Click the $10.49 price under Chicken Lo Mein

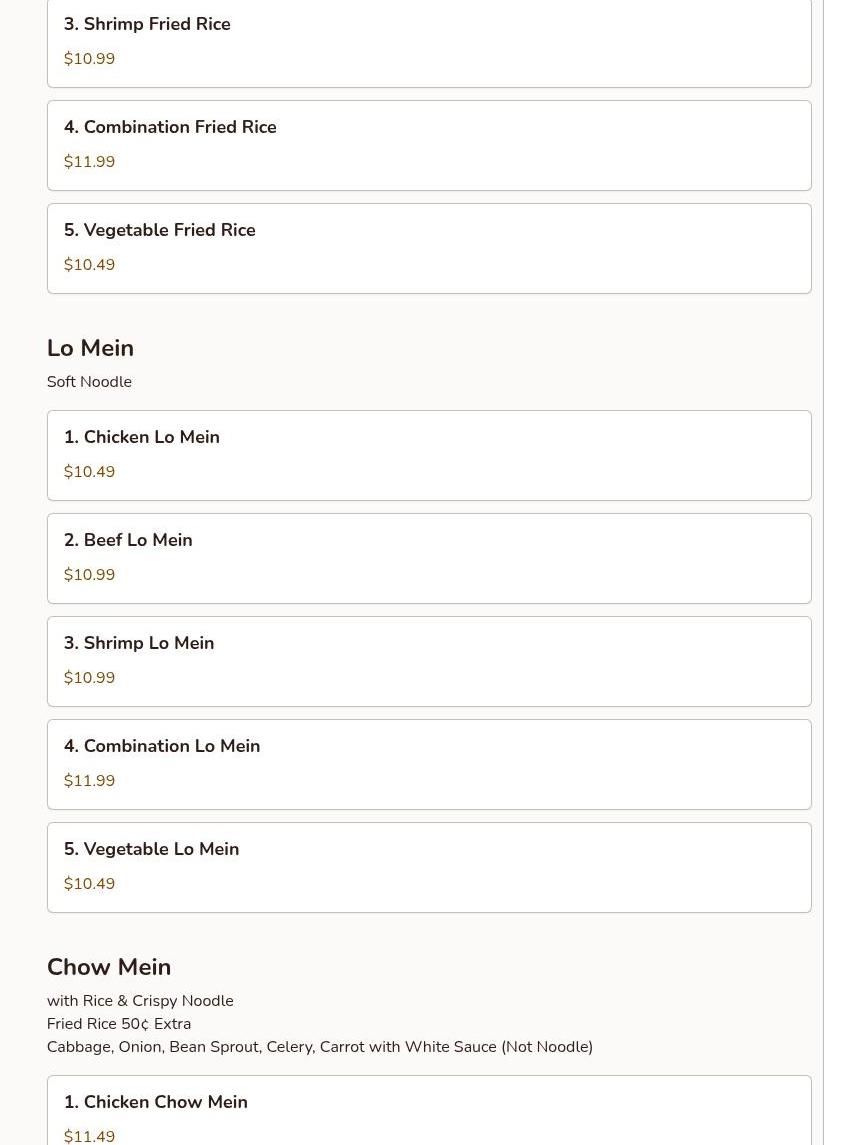tap(89, 472)
